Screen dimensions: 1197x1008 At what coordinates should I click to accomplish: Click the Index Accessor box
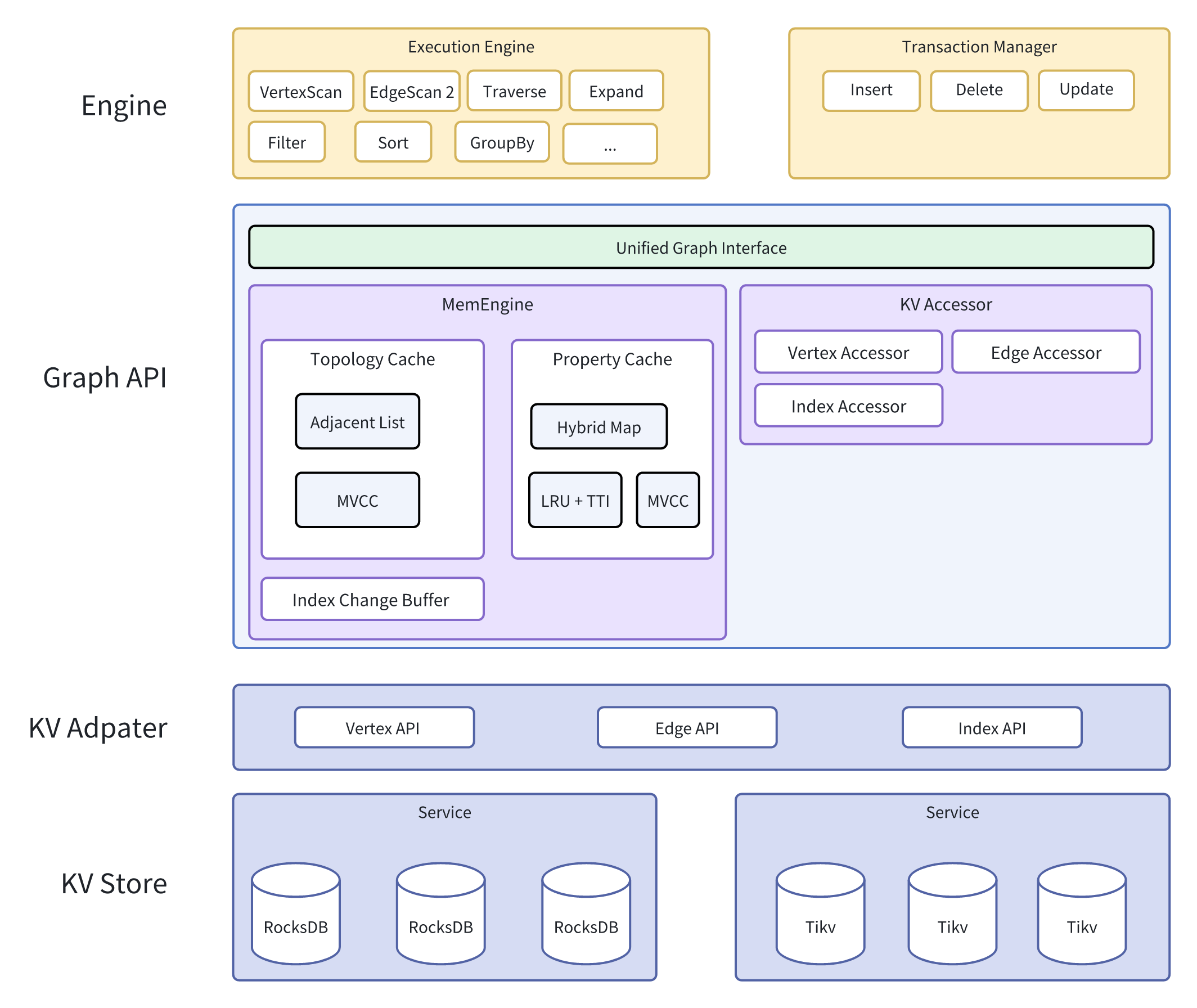pos(848,406)
